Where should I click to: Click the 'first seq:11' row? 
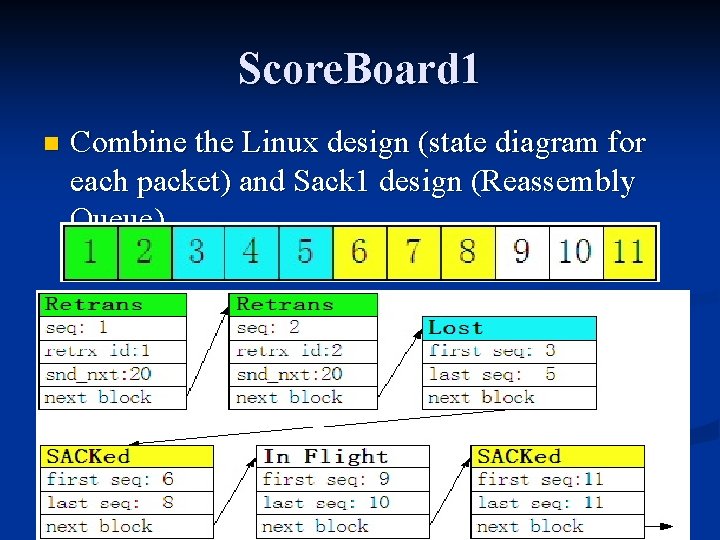click(558, 480)
